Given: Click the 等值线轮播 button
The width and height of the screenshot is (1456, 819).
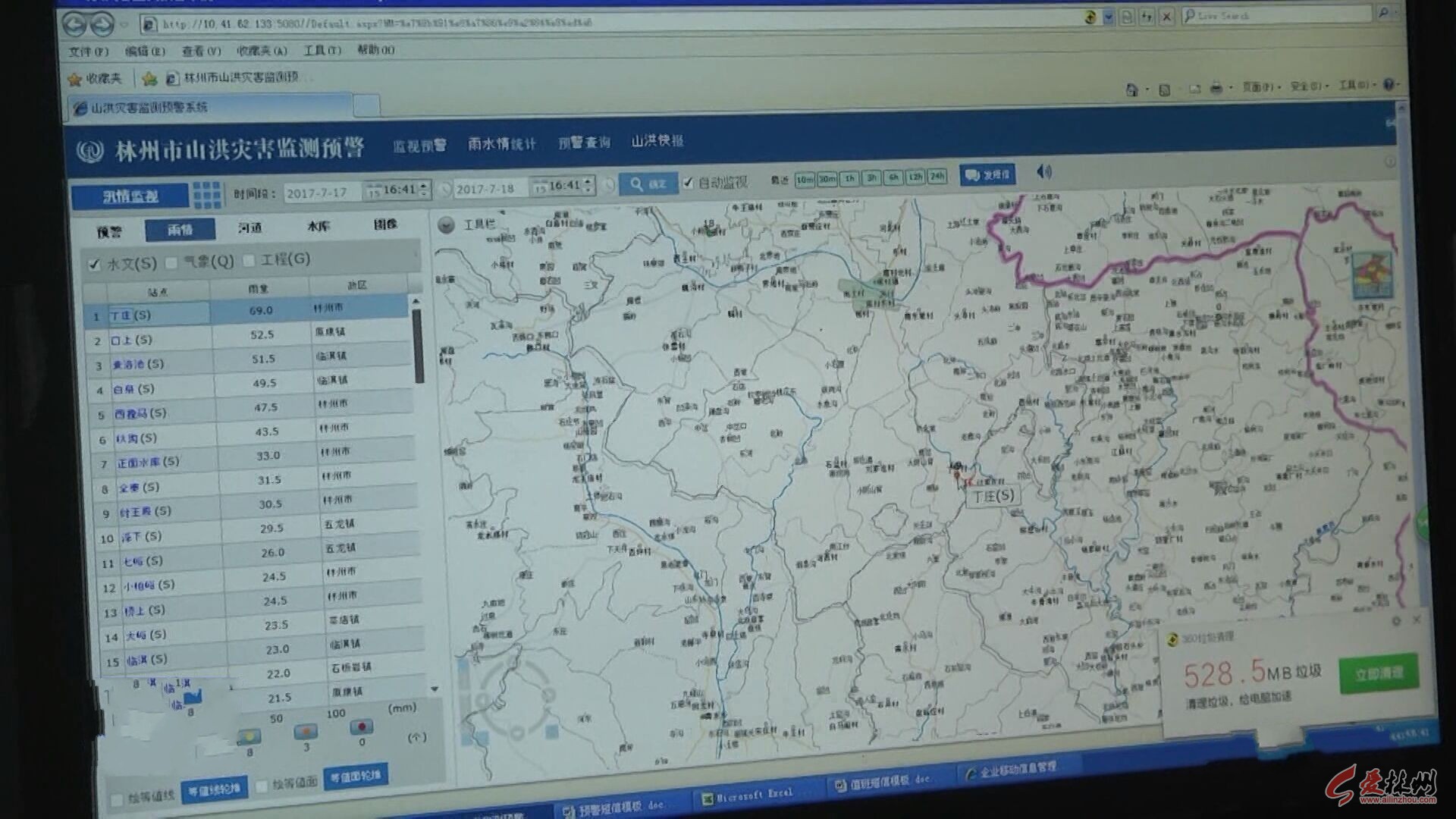Looking at the screenshot, I should point(215,790).
